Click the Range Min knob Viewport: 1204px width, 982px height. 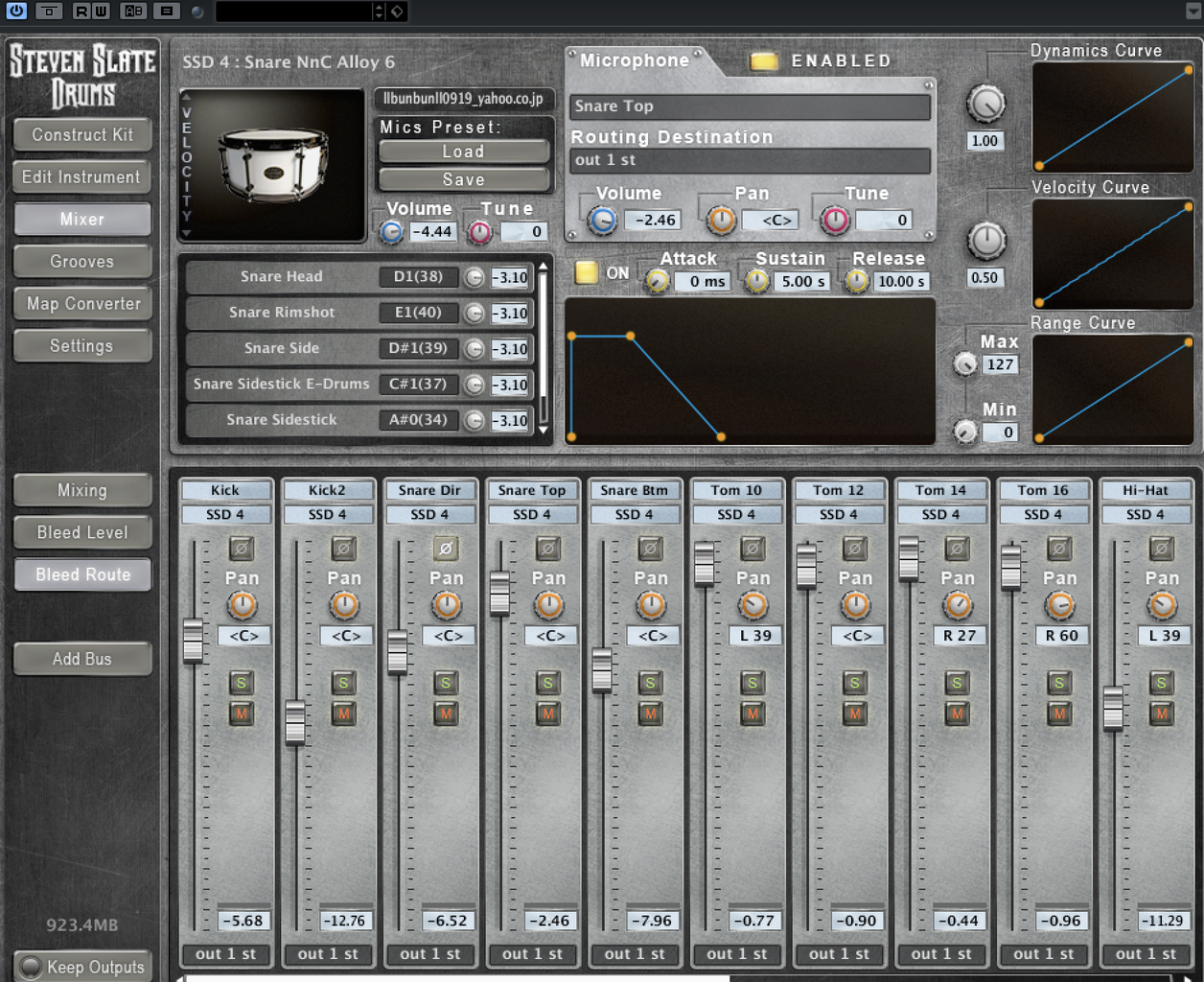click(x=965, y=433)
